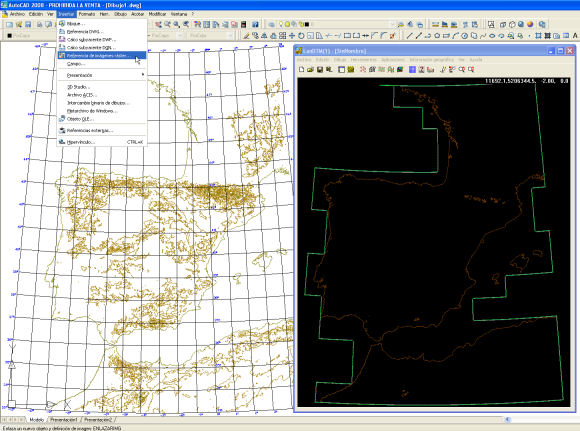Select the Ellipse draw tool
This screenshot has width=580, height=431.
coord(492,36)
